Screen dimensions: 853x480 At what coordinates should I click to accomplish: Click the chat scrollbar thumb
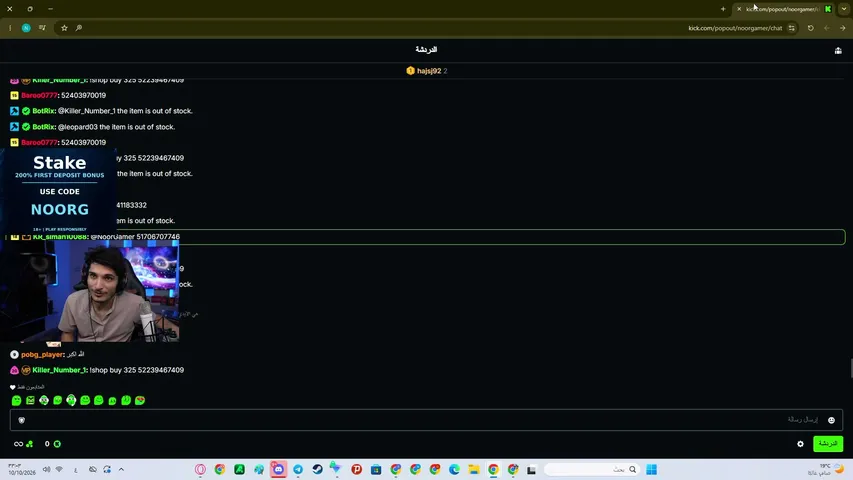[851, 368]
